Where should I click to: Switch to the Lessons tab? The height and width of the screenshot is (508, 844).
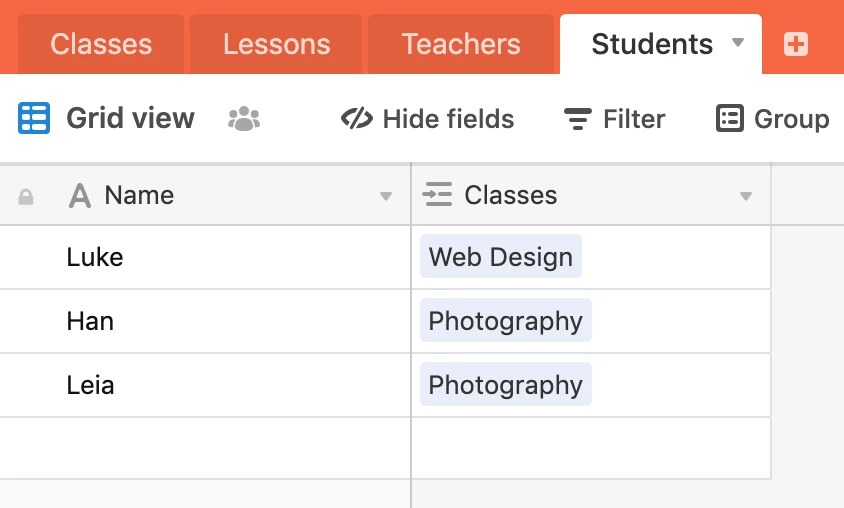(x=276, y=44)
